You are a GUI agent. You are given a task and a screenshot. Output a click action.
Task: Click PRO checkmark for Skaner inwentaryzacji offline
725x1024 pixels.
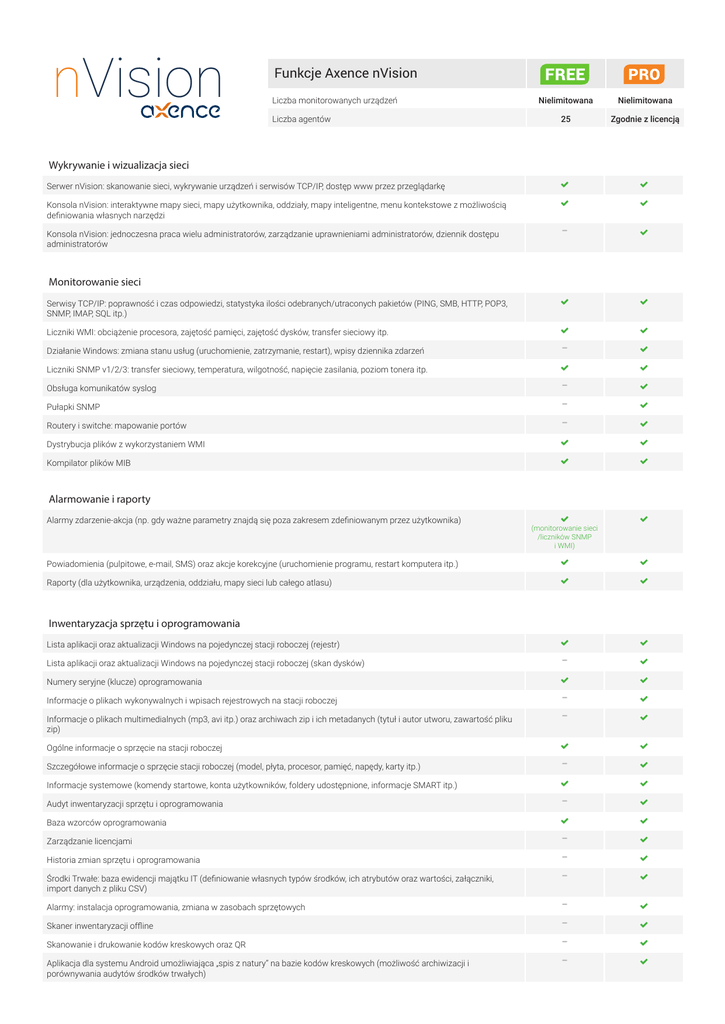[x=644, y=924]
